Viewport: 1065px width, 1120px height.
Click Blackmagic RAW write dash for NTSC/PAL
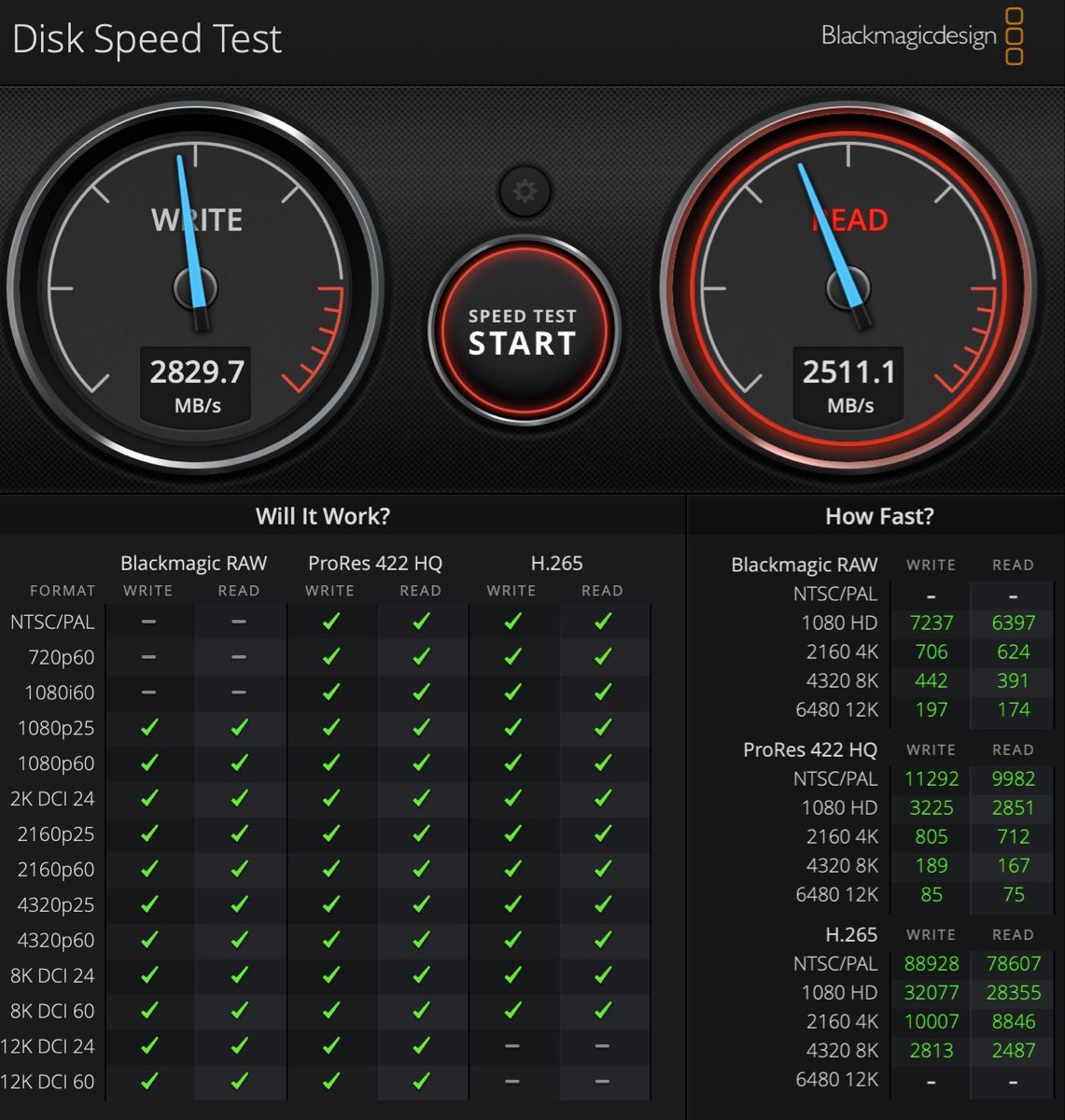(x=148, y=621)
